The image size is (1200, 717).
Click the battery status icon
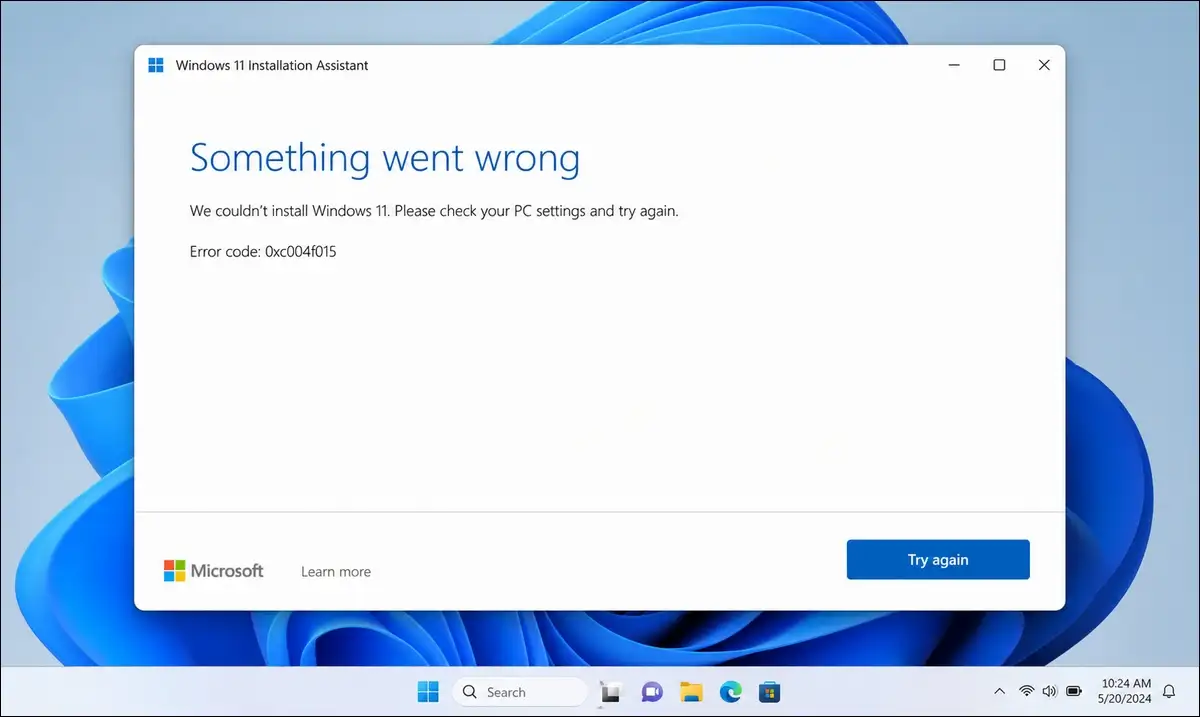pos(1075,691)
